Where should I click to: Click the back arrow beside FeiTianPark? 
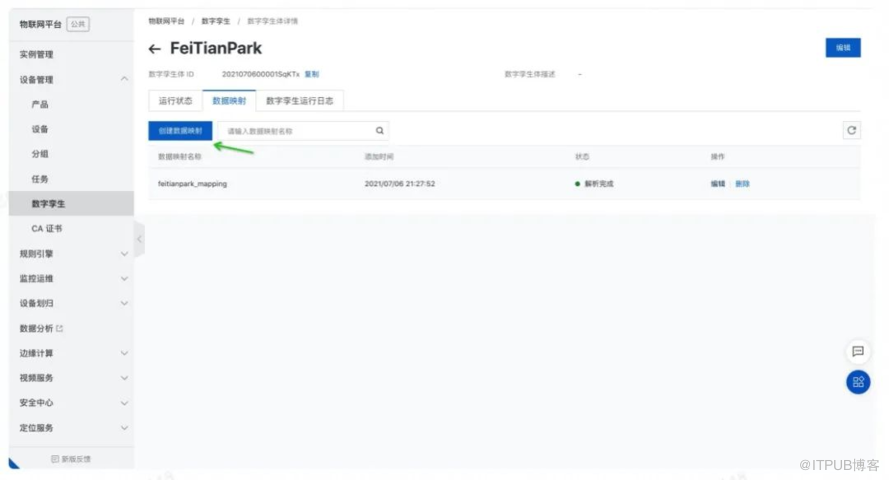[x=154, y=49]
